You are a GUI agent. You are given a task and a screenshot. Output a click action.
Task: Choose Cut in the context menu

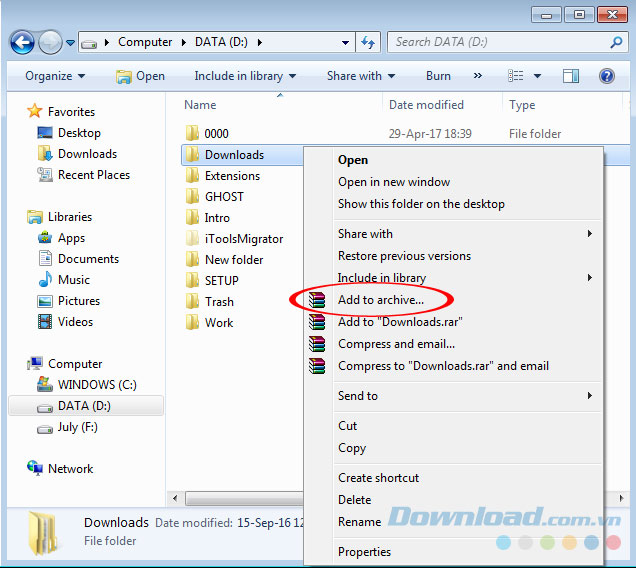453,426
